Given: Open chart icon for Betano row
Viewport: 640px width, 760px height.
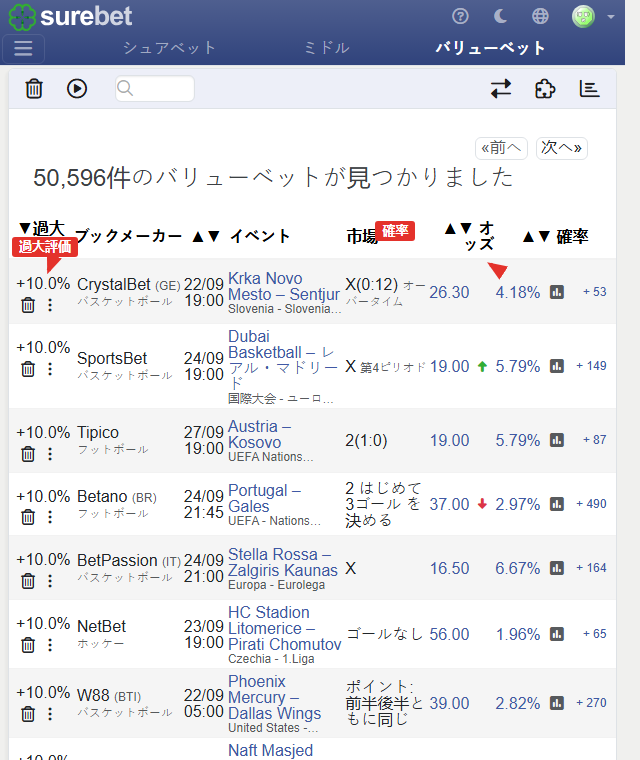Looking at the screenshot, I should (x=557, y=504).
